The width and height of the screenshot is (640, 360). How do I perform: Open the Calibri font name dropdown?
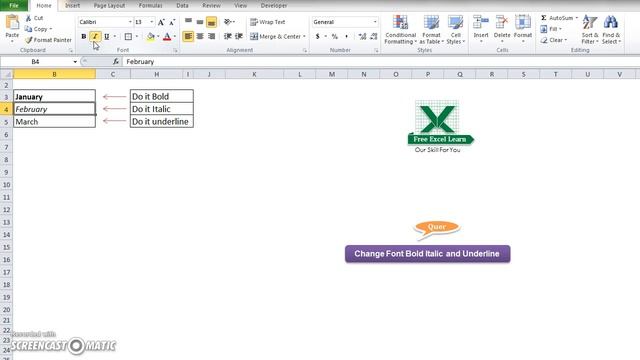coord(130,22)
